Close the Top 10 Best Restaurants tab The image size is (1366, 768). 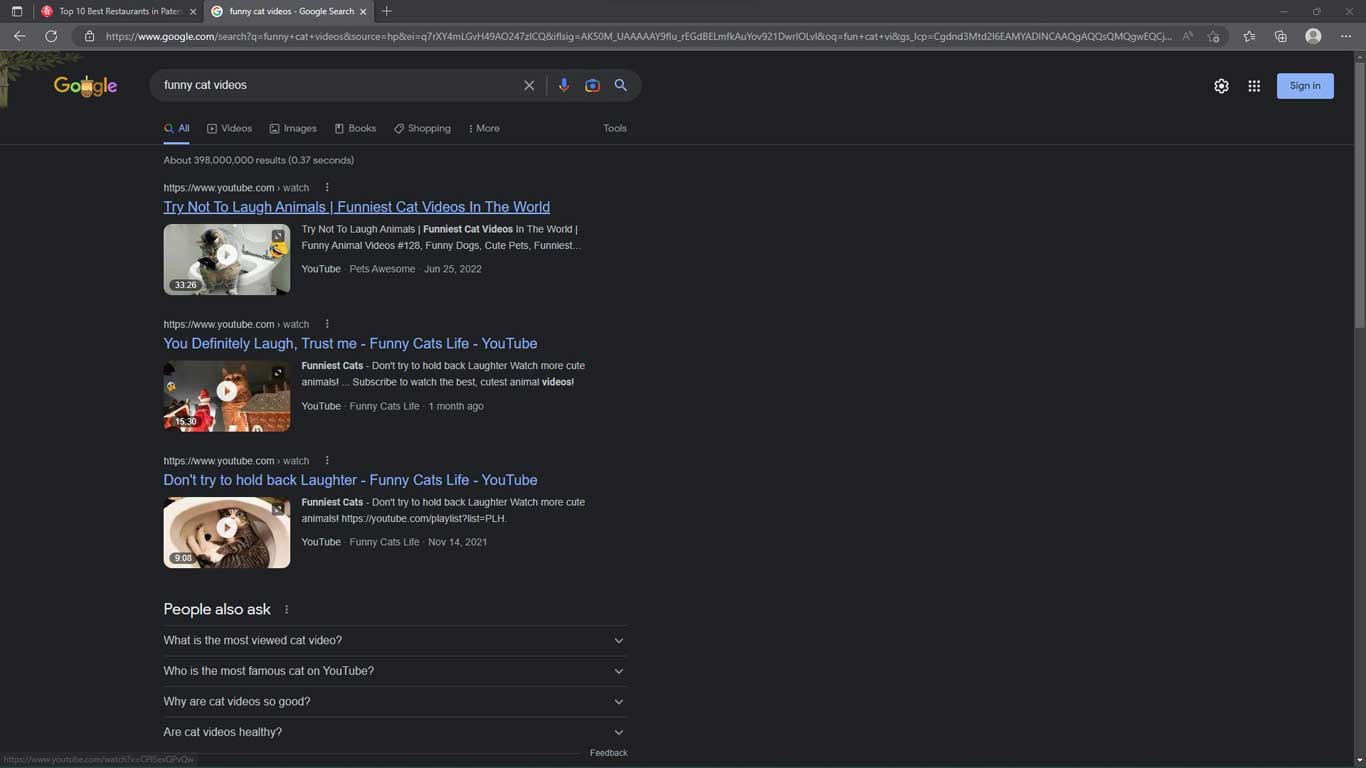pyautogui.click(x=191, y=11)
